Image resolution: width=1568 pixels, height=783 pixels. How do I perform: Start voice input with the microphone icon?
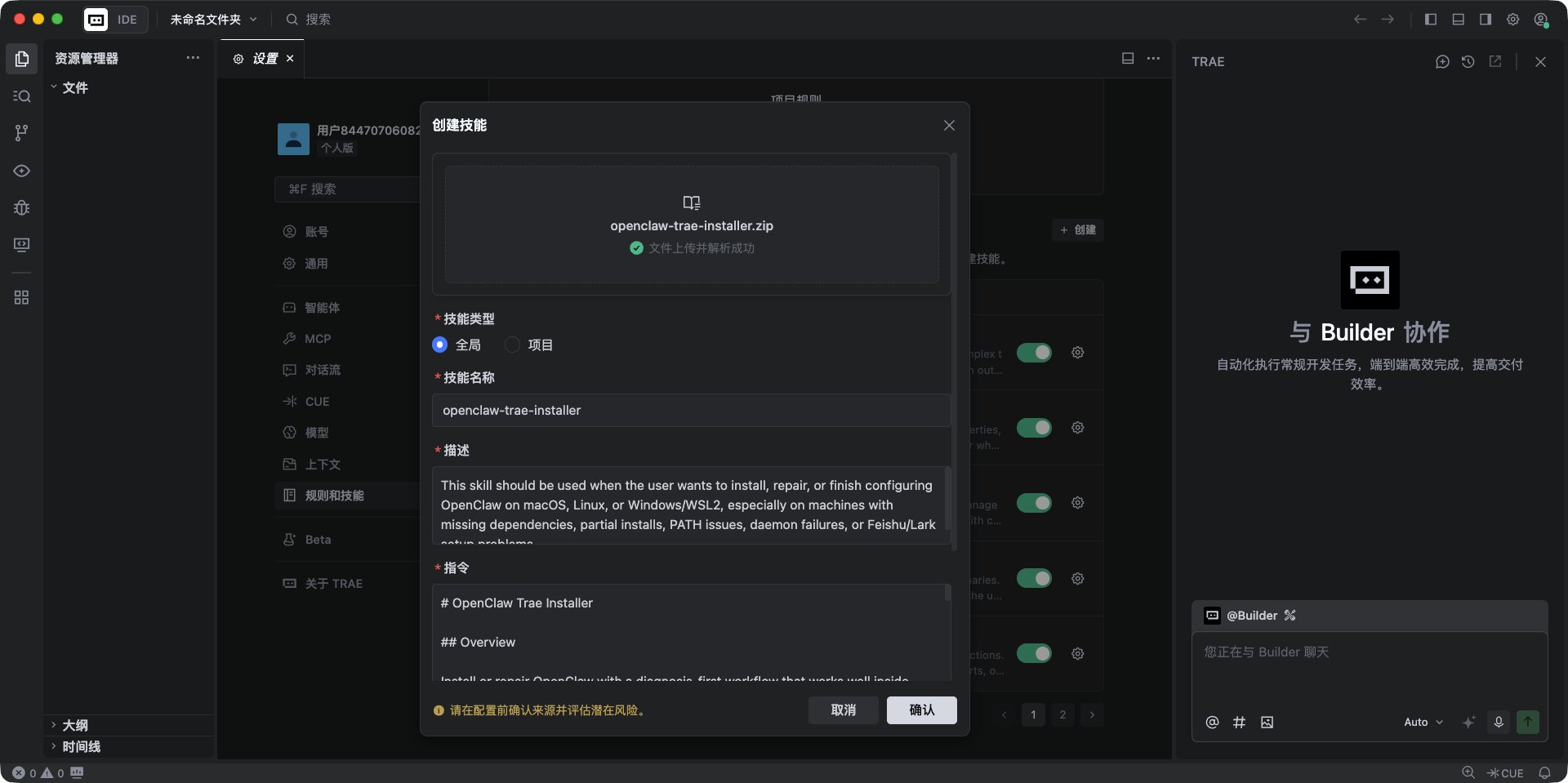coord(1499,723)
